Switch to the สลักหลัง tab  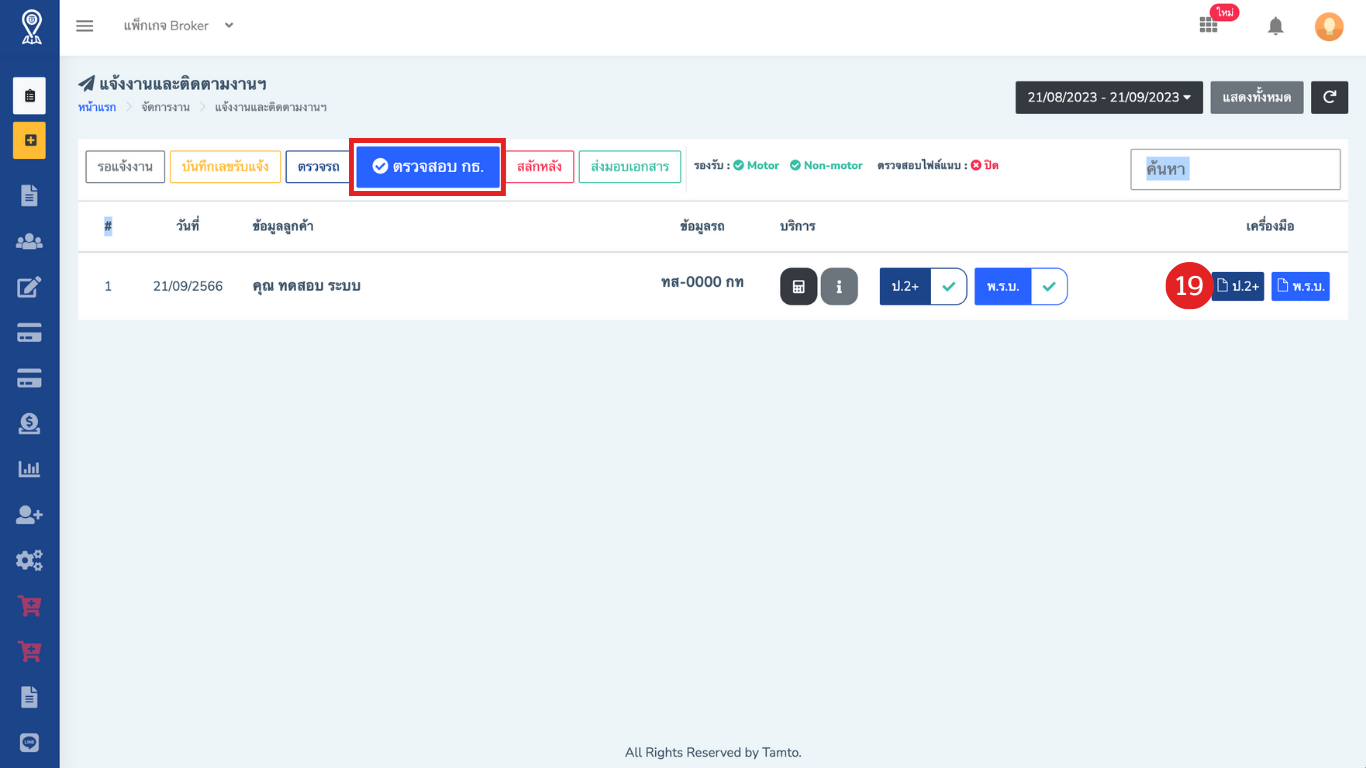(539, 166)
